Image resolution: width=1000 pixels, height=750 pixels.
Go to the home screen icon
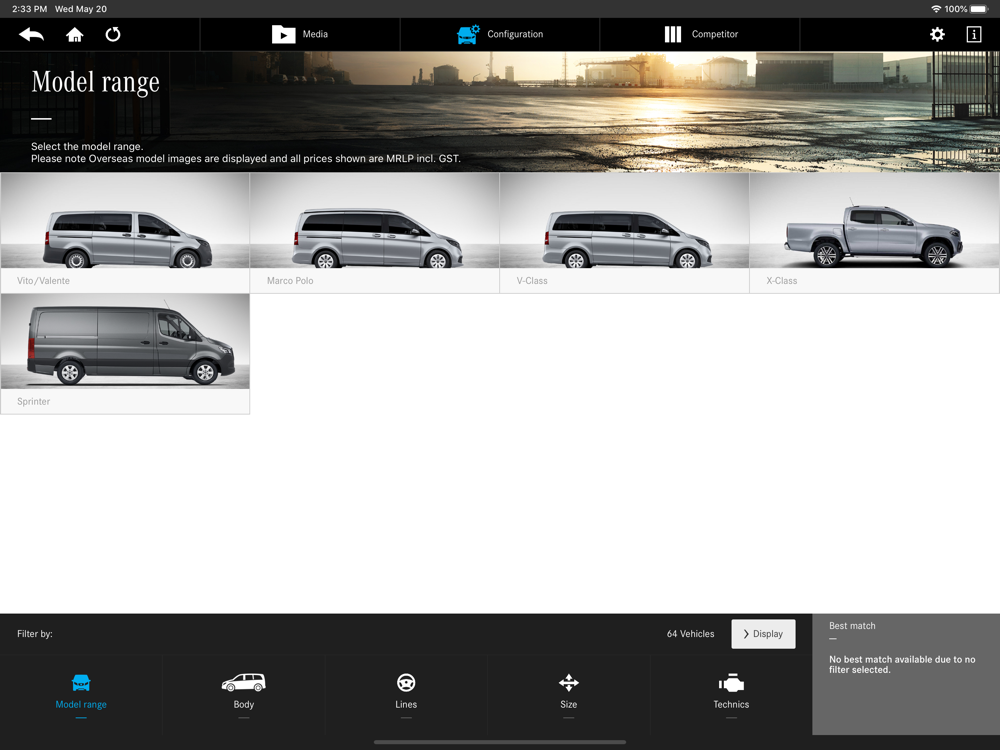point(75,34)
